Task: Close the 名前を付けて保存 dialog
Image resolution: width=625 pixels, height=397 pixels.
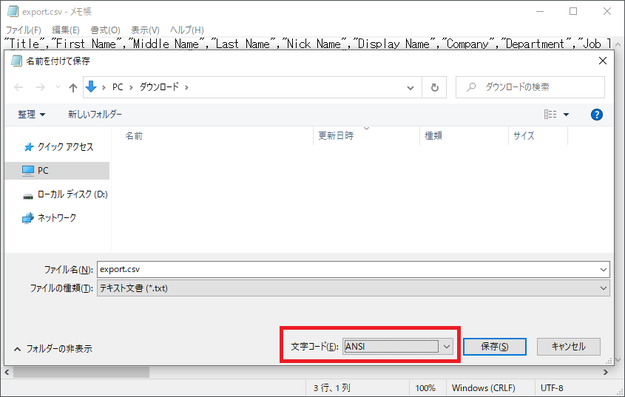Action: click(603, 61)
